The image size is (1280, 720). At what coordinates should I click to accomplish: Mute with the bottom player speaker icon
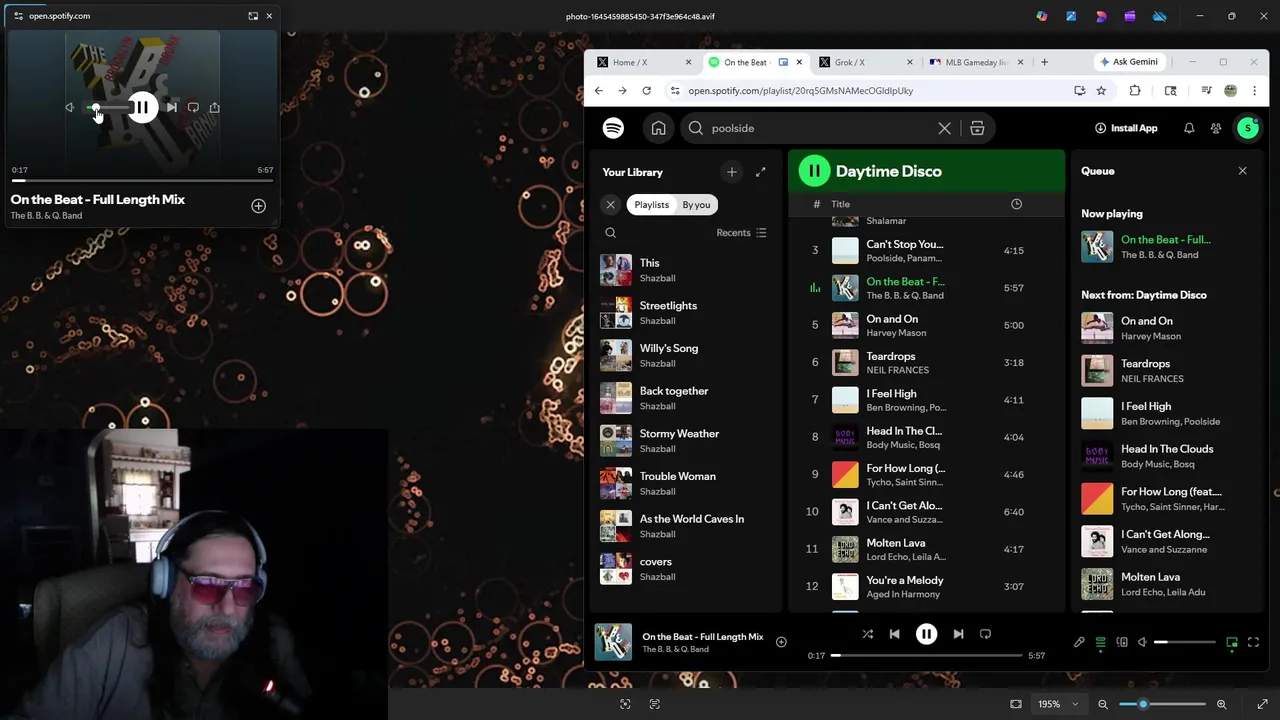point(1142,642)
